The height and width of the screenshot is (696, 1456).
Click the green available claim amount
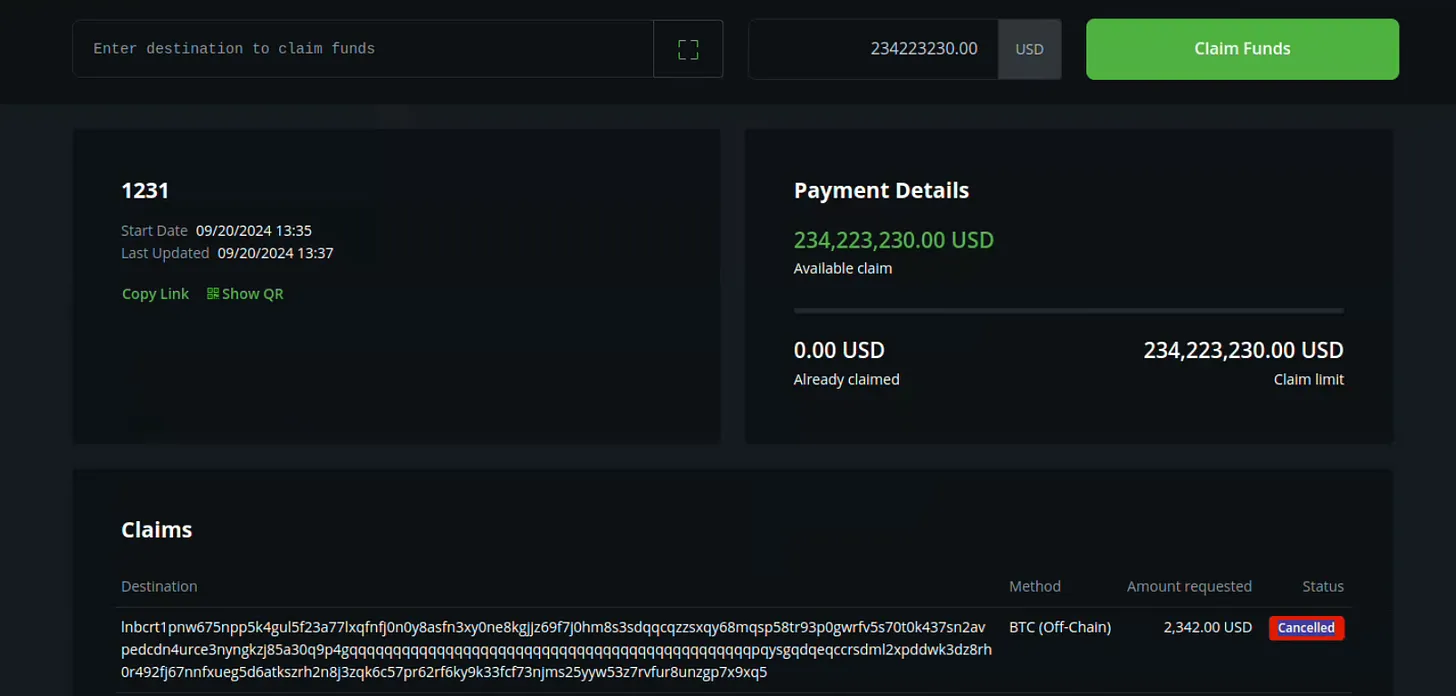tap(894, 240)
